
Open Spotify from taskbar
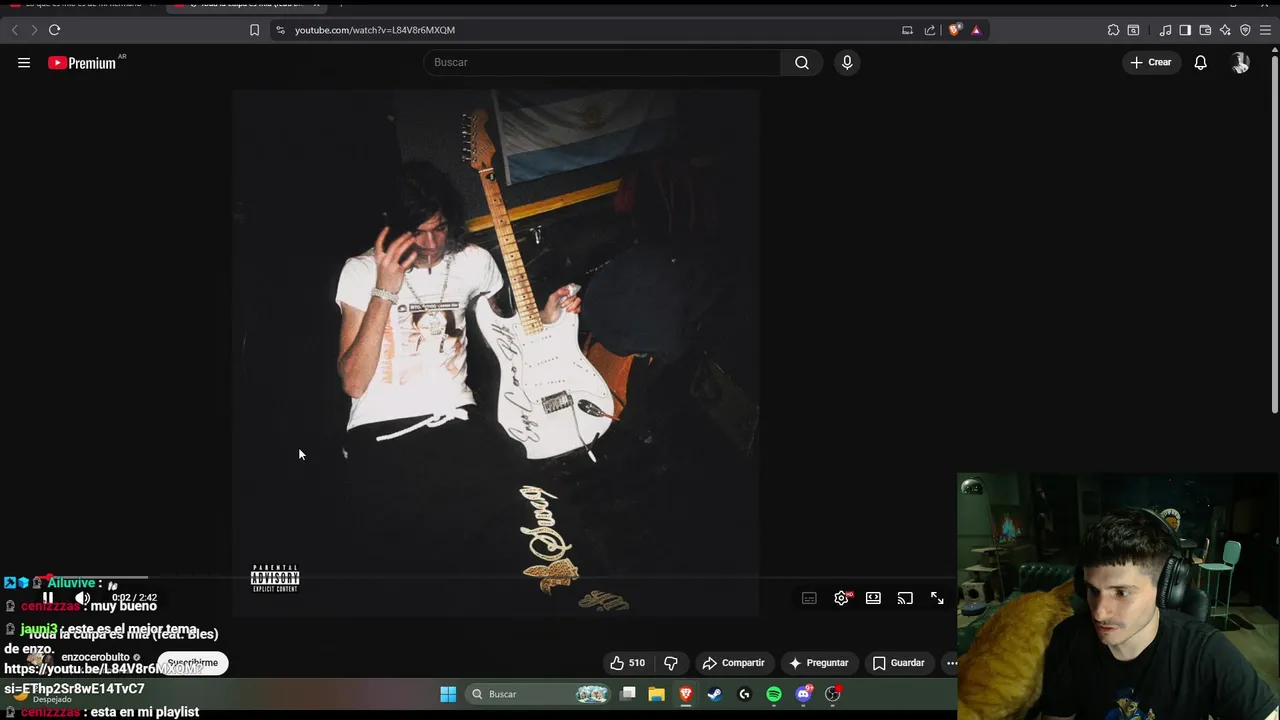(x=774, y=694)
